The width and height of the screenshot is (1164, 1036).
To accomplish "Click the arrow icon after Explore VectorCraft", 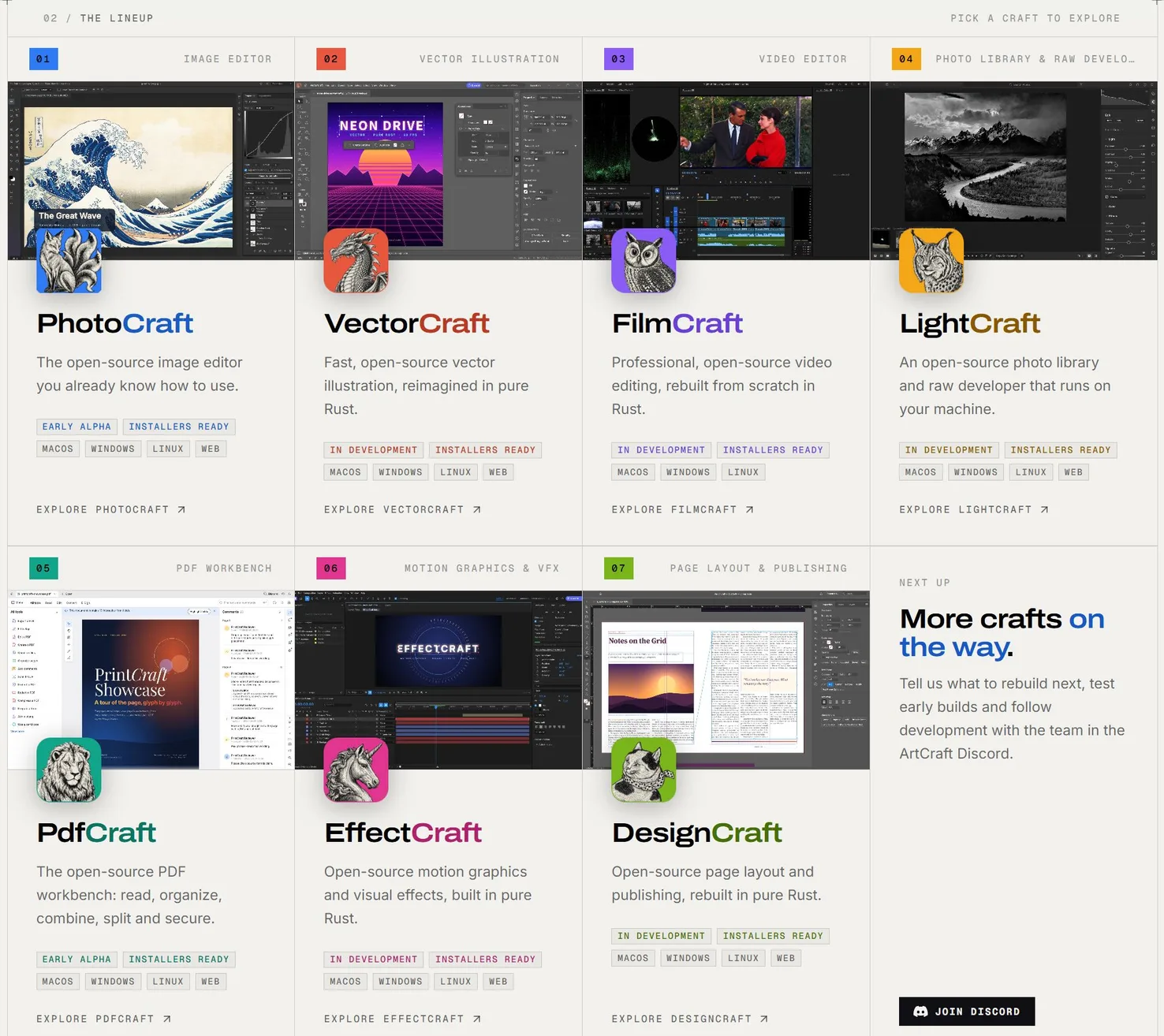I will click(477, 510).
